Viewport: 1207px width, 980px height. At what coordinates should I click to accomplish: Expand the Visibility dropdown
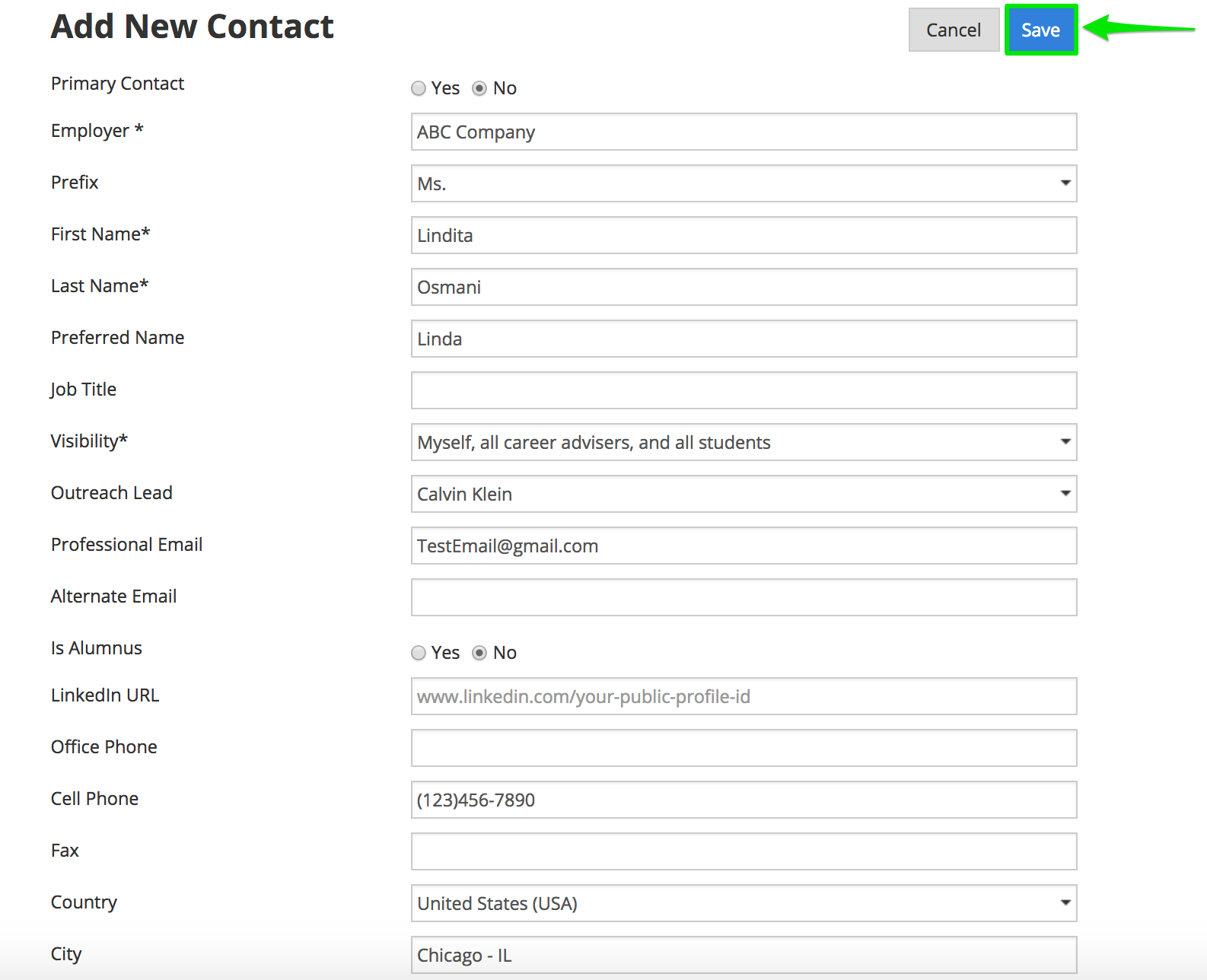[x=744, y=442]
